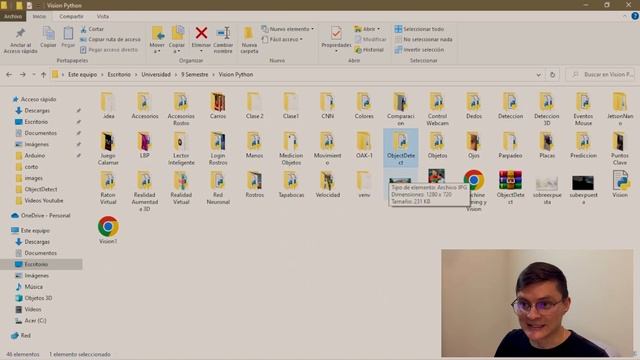Switch to the Inicio tab
The width and height of the screenshot is (640, 360).
[39, 16]
